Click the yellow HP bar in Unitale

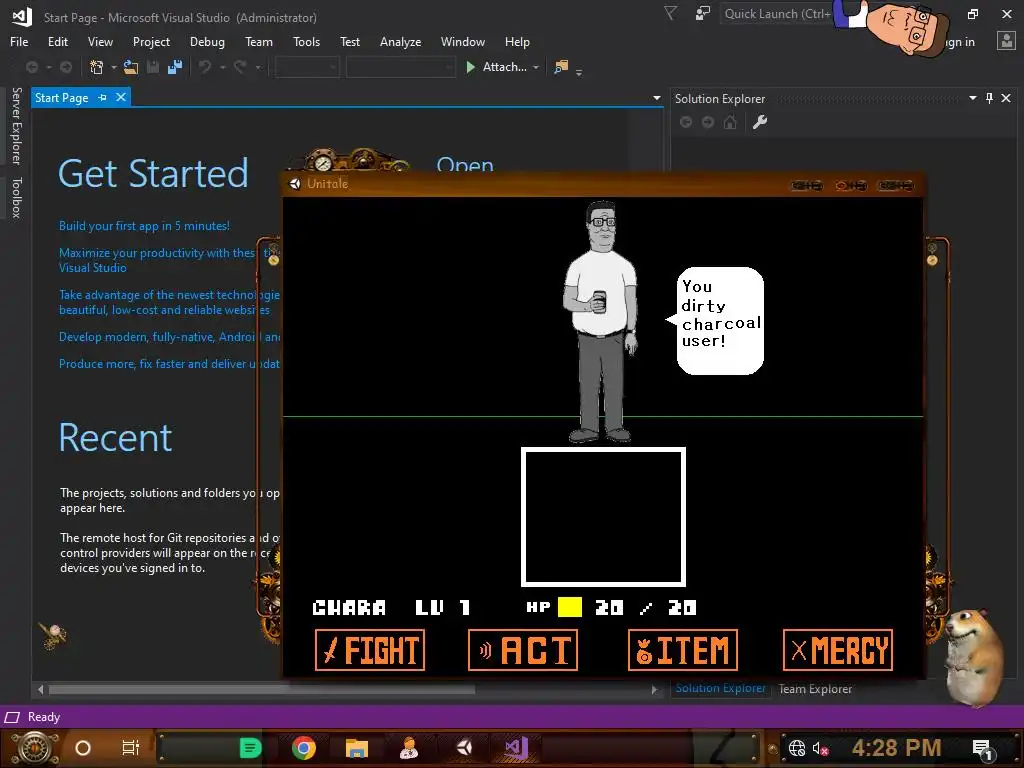click(569, 607)
